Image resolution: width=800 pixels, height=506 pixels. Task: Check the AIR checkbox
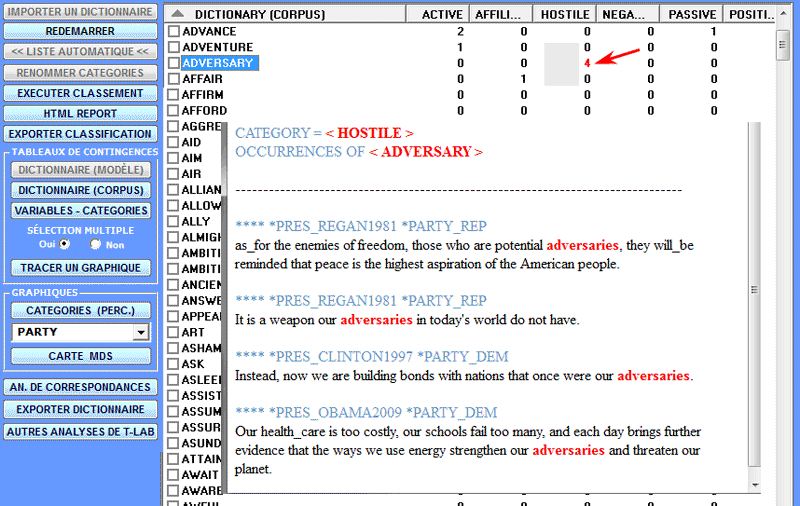[x=174, y=173]
